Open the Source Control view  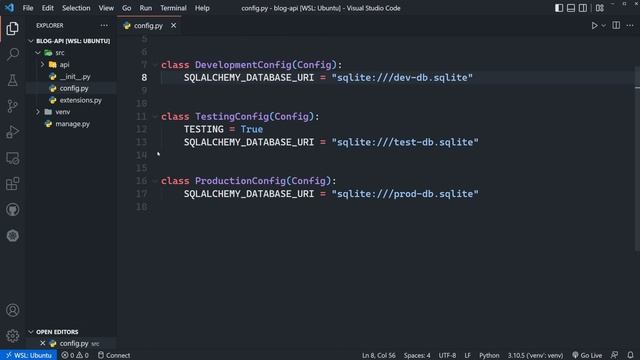point(13,106)
